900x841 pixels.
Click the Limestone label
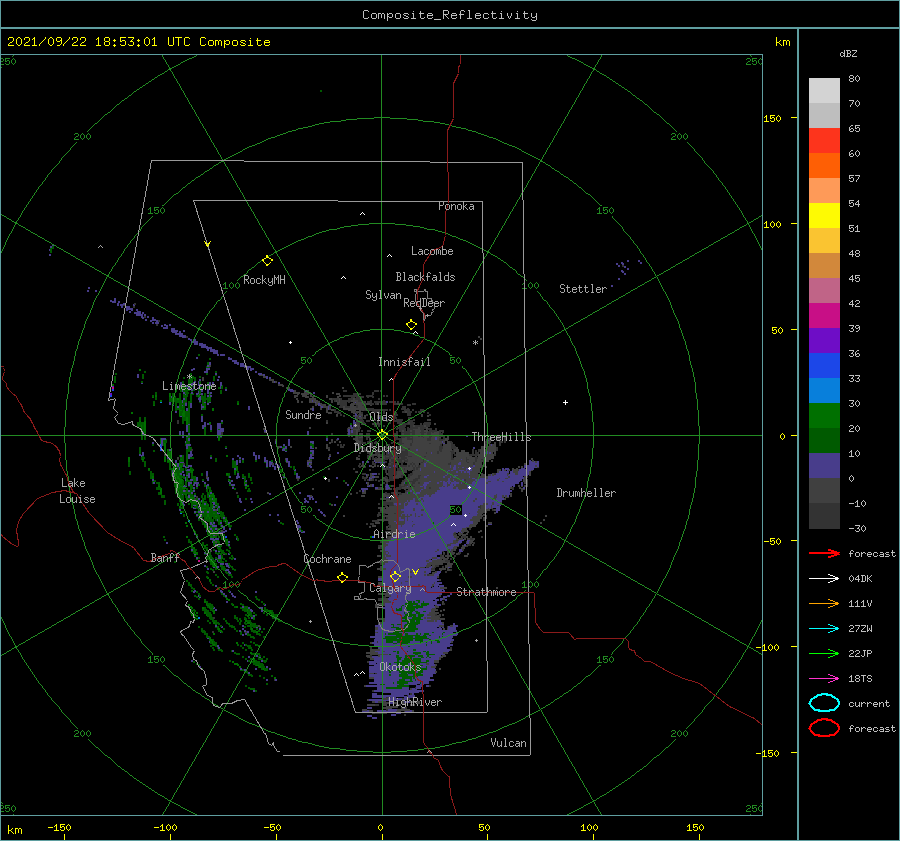[x=189, y=386]
